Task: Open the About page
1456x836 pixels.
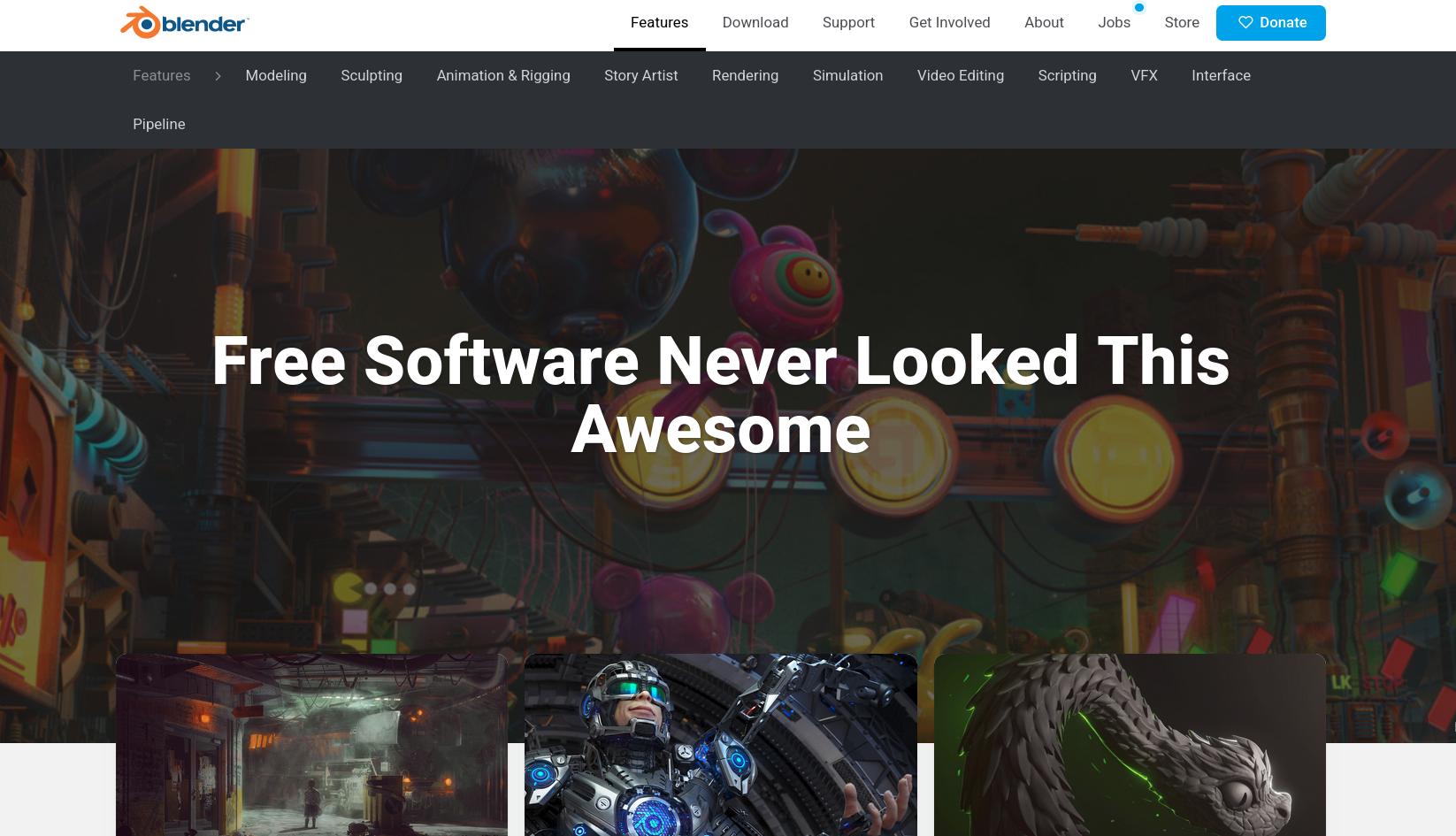Action: point(1044,23)
